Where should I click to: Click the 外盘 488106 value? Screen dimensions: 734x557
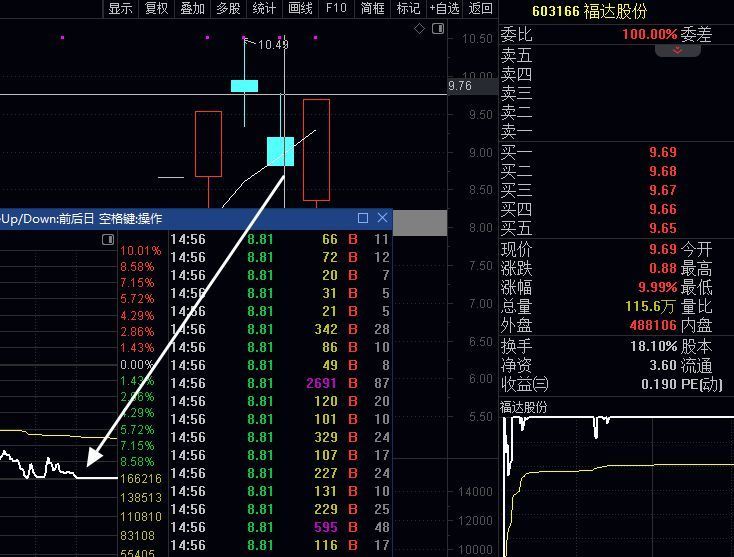653,325
